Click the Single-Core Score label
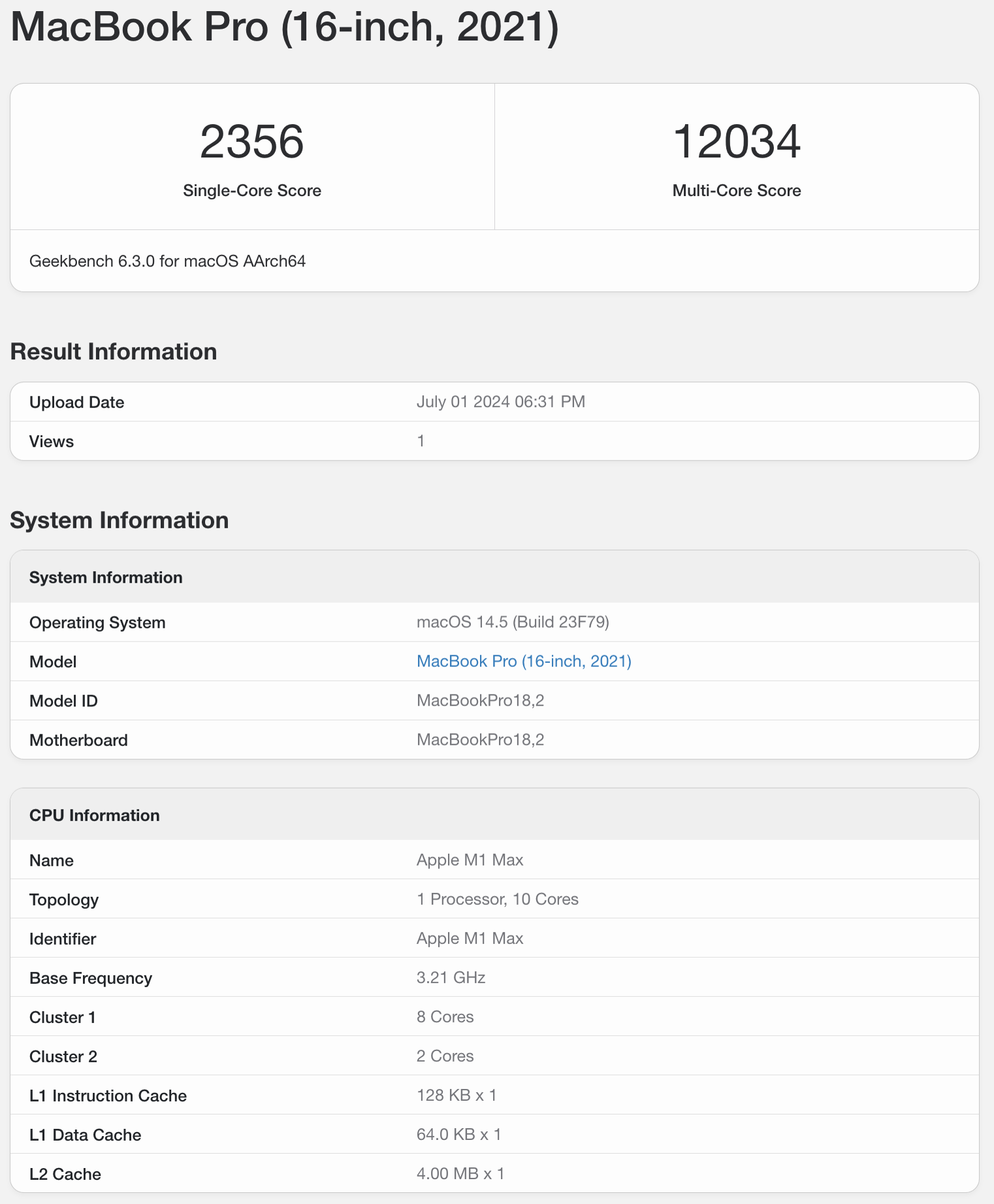994x1204 pixels. pyautogui.click(x=252, y=191)
